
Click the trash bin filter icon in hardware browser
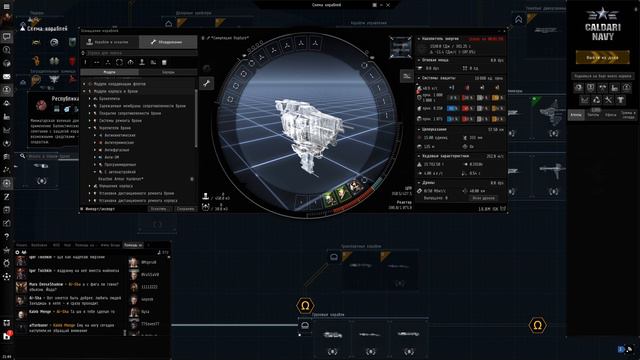pyautogui.click(x=164, y=62)
